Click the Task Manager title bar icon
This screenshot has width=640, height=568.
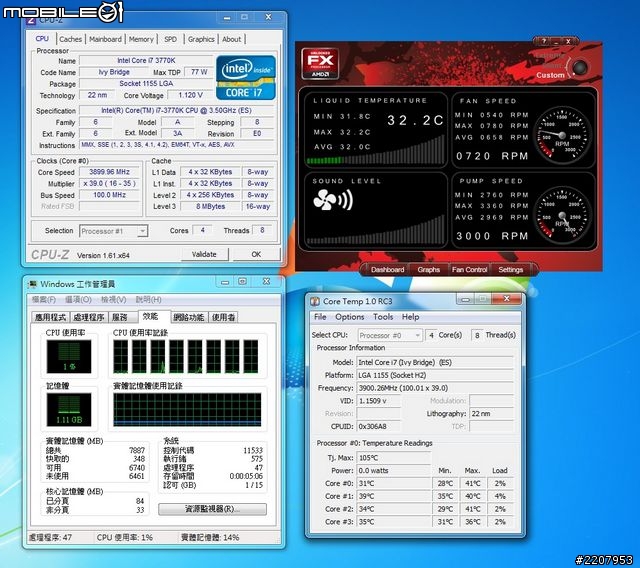pos(32,284)
